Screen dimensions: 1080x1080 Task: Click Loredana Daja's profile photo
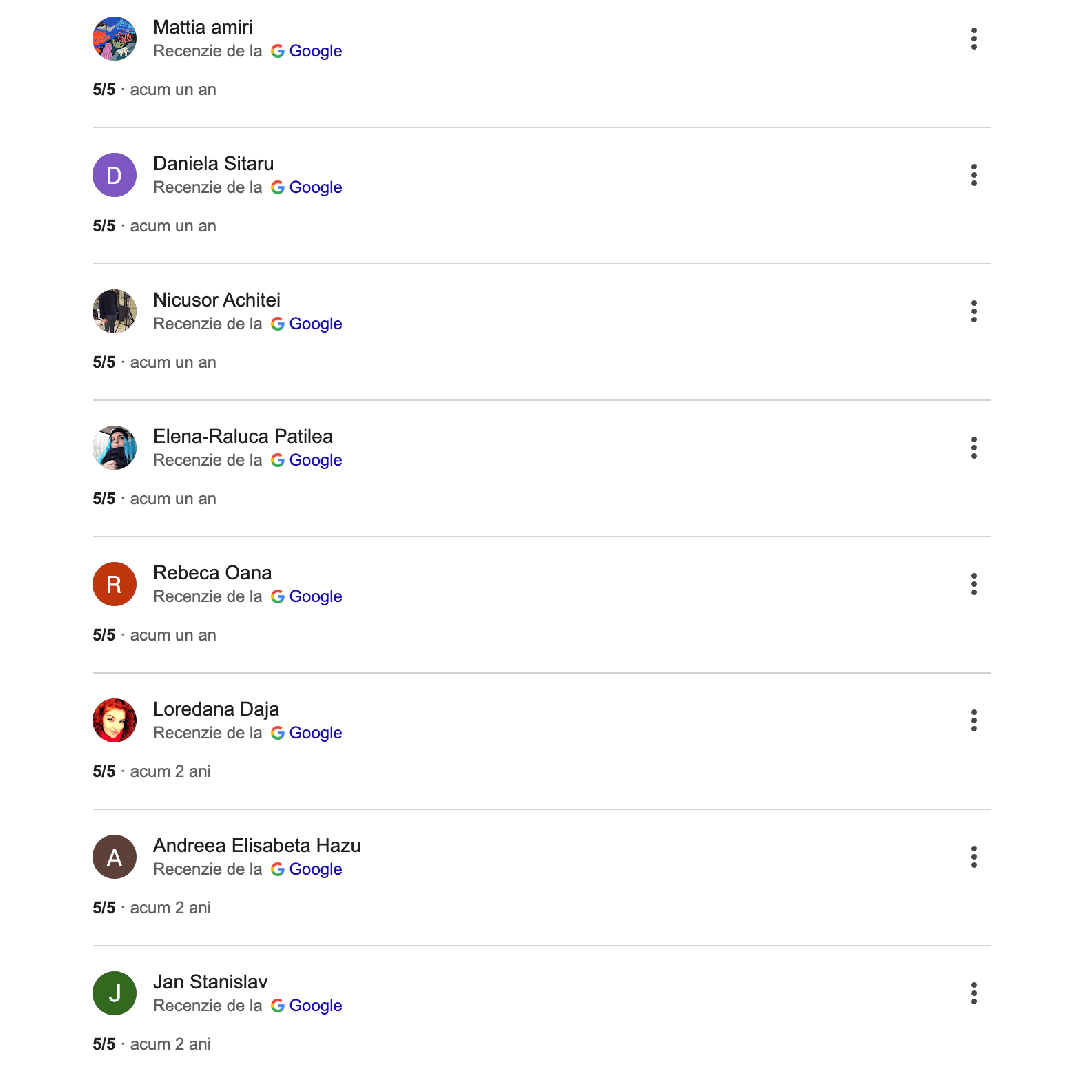(x=114, y=720)
